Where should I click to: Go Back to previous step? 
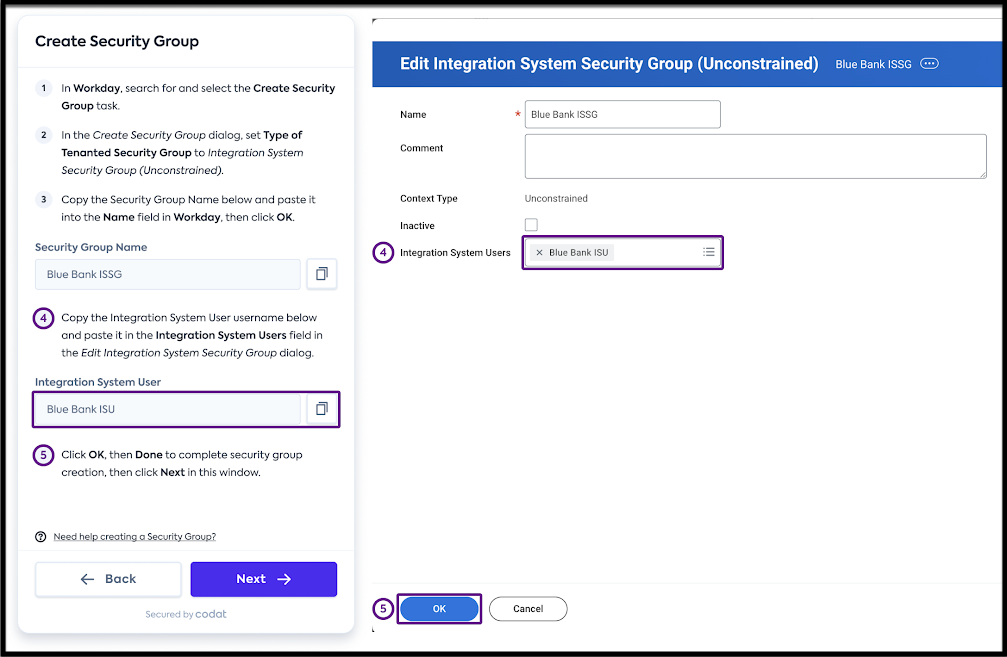click(108, 579)
